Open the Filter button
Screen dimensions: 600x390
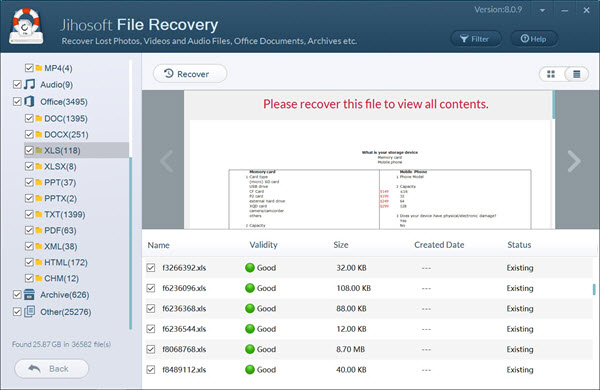(475, 39)
